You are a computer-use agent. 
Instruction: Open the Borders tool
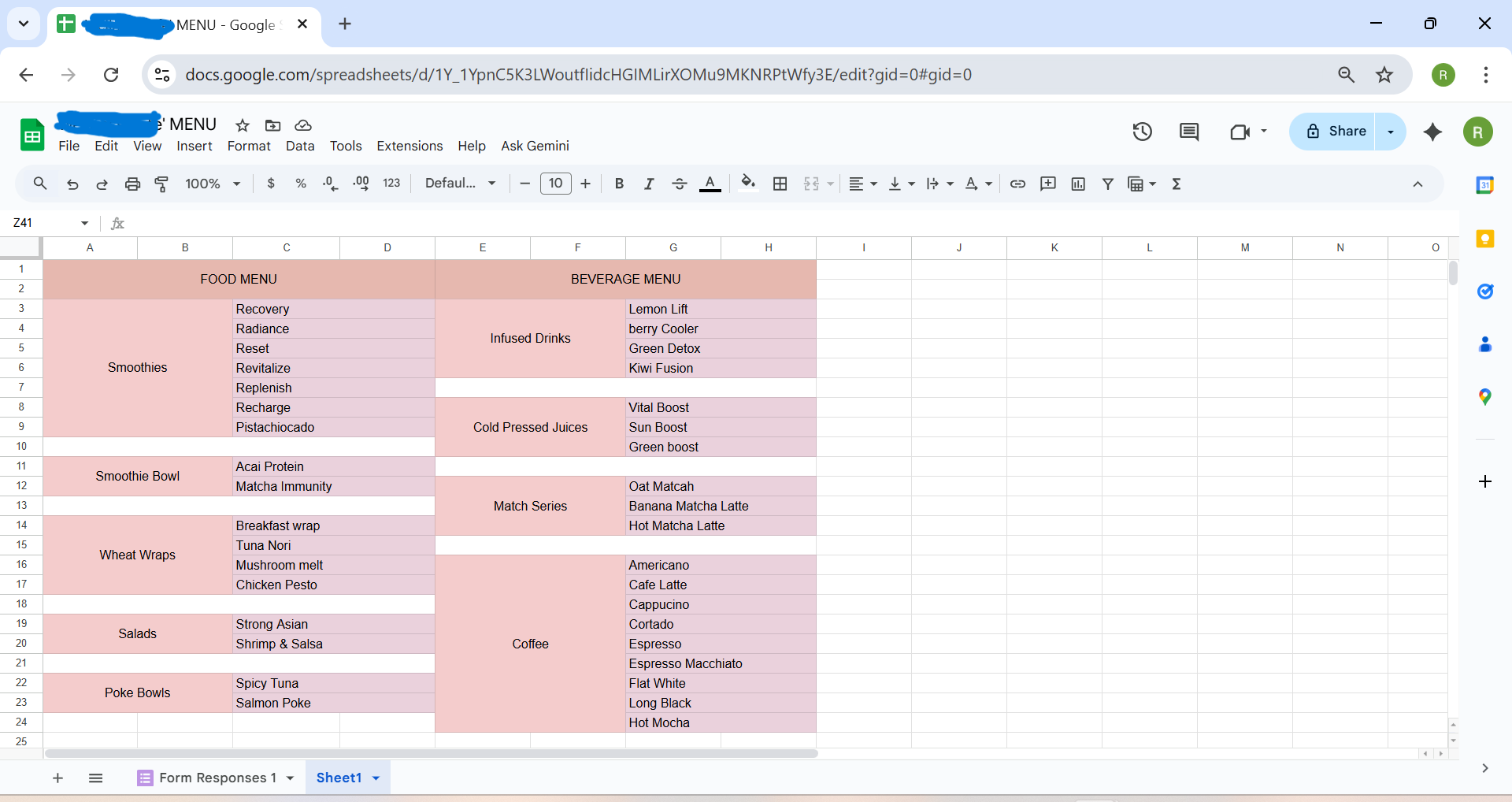click(x=780, y=184)
